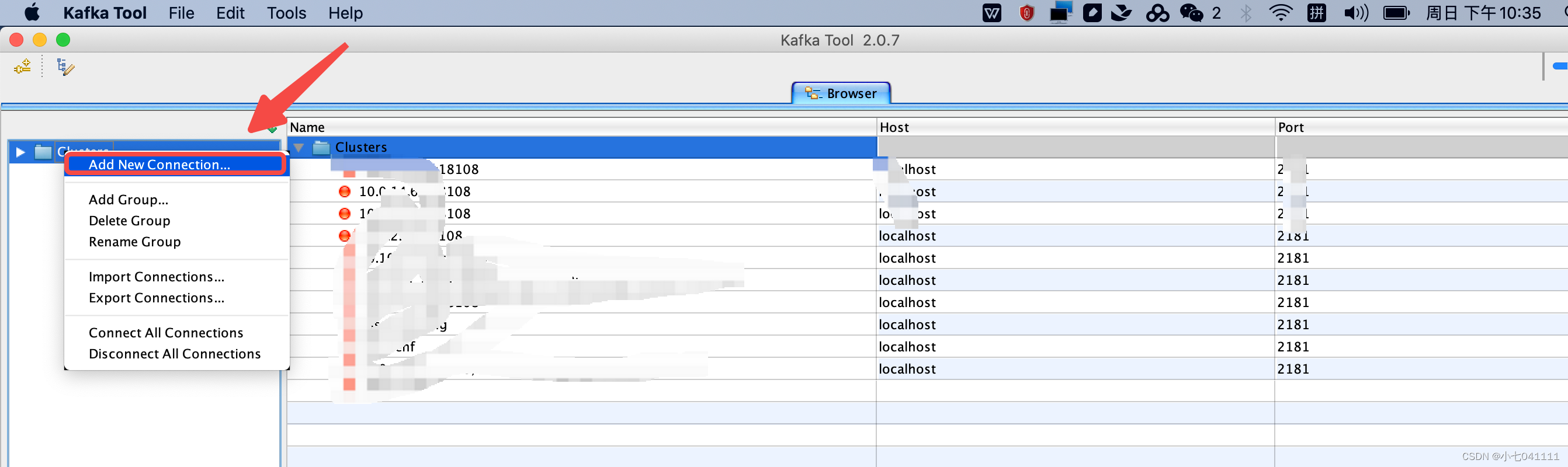The width and height of the screenshot is (1568, 467).
Task: Open the File menu
Action: pyautogui.click(x=181, y=13)
